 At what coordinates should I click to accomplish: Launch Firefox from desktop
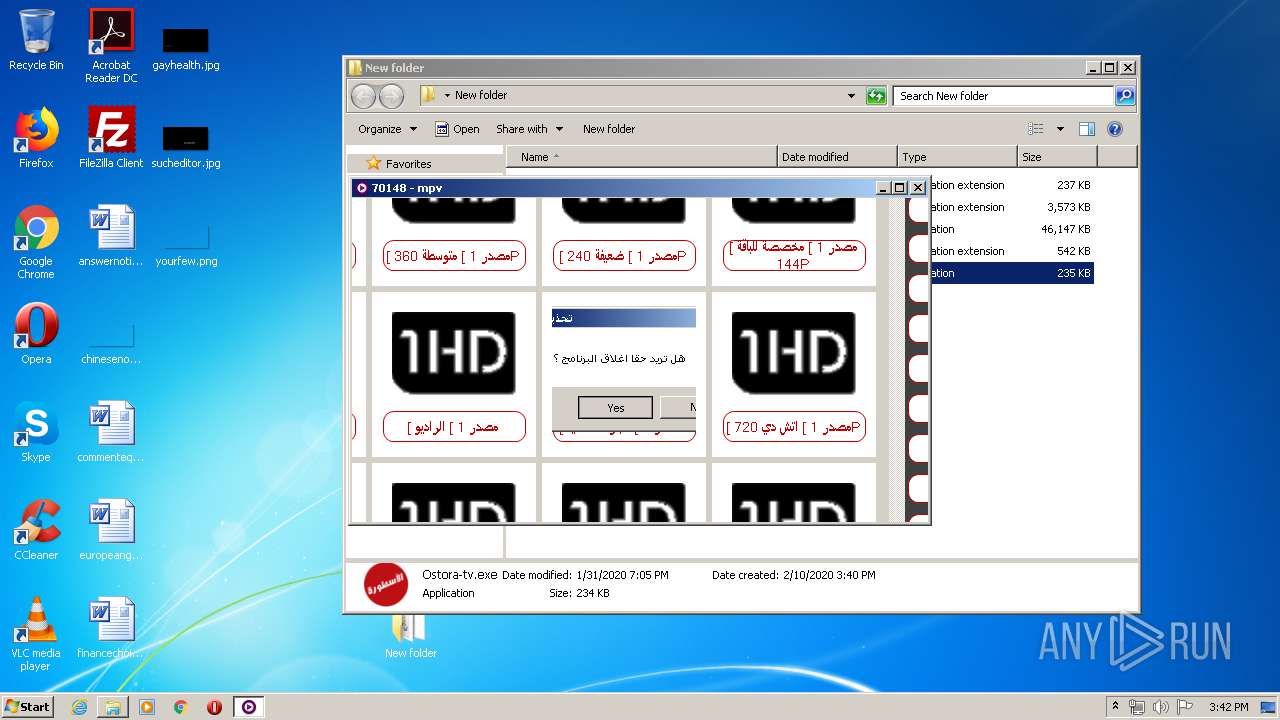click(x=36, y=138)
